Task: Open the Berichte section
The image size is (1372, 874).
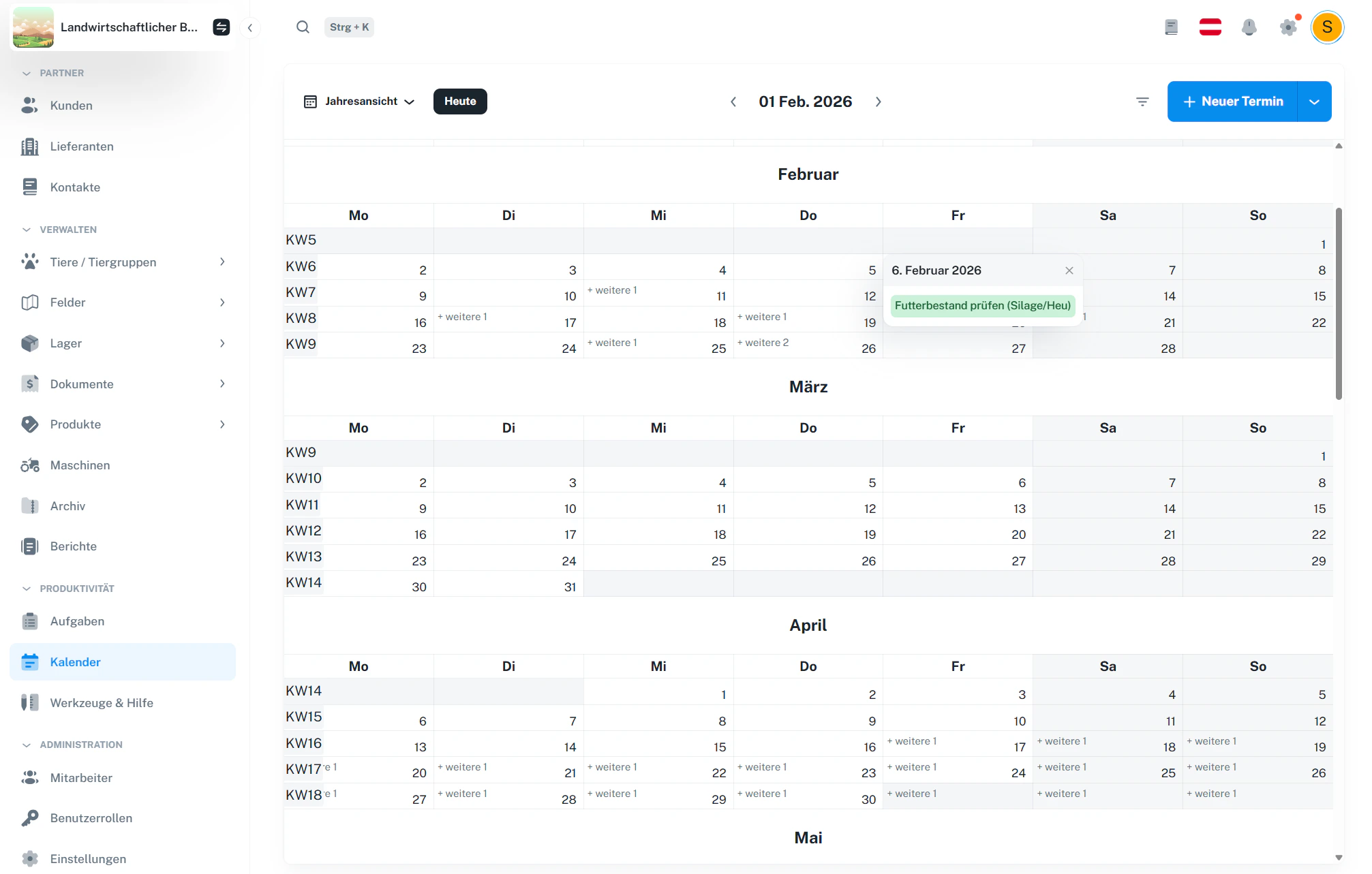Action: [x=74, y=546]
